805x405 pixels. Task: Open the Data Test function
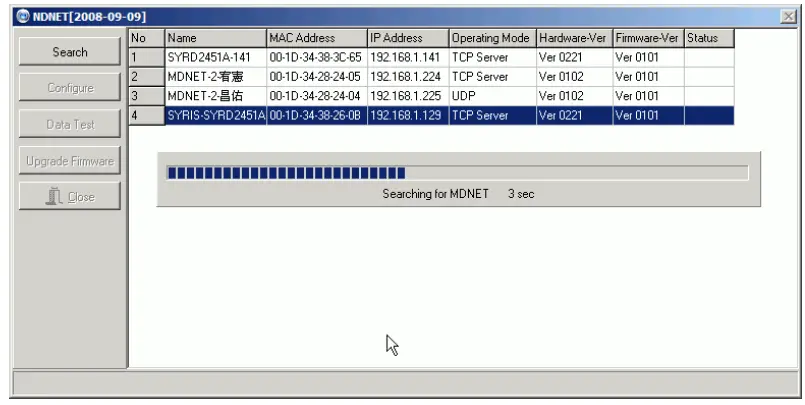click(x=70, y=124)
